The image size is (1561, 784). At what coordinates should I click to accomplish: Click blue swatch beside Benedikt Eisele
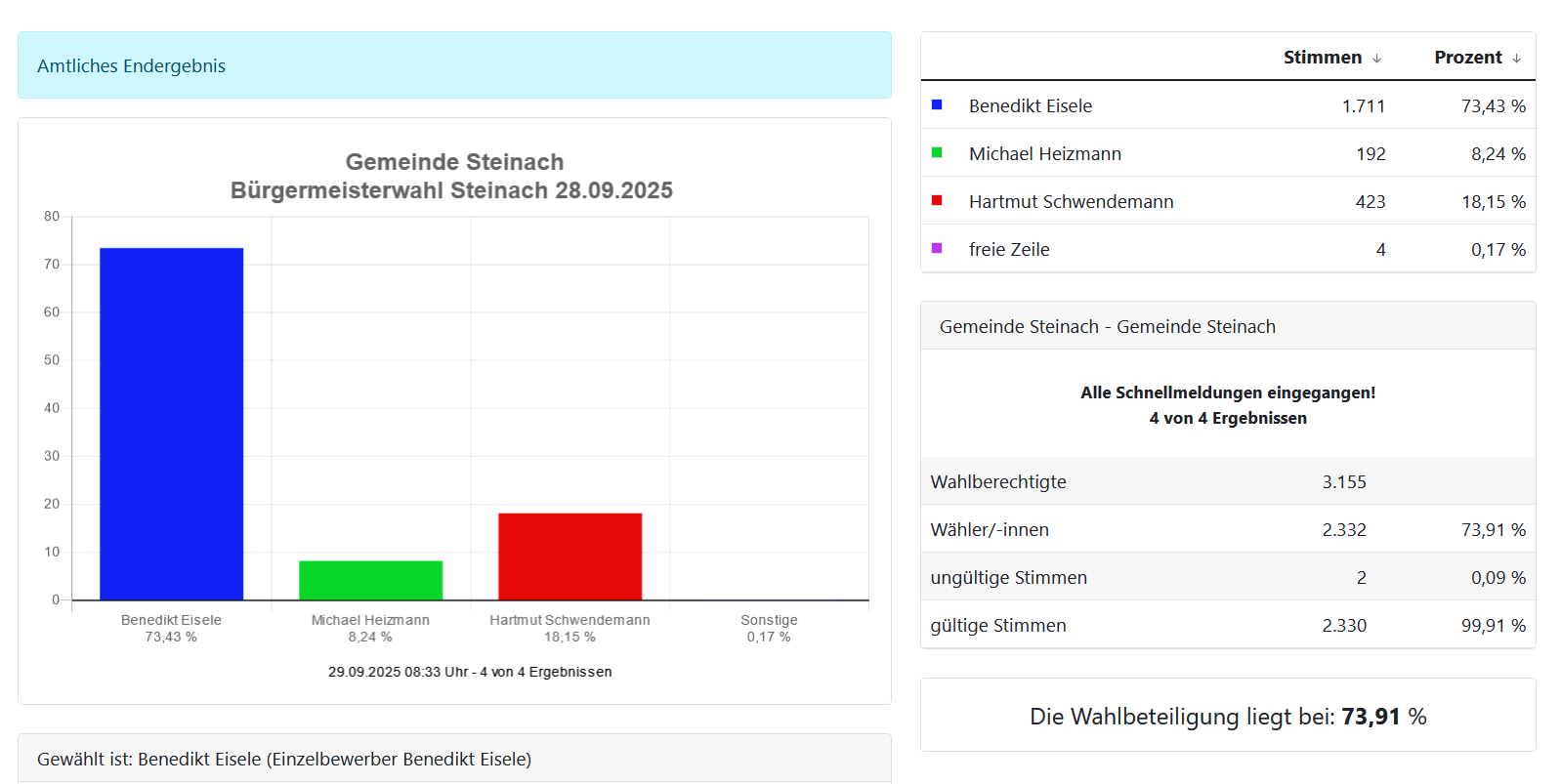pos(937,104)
